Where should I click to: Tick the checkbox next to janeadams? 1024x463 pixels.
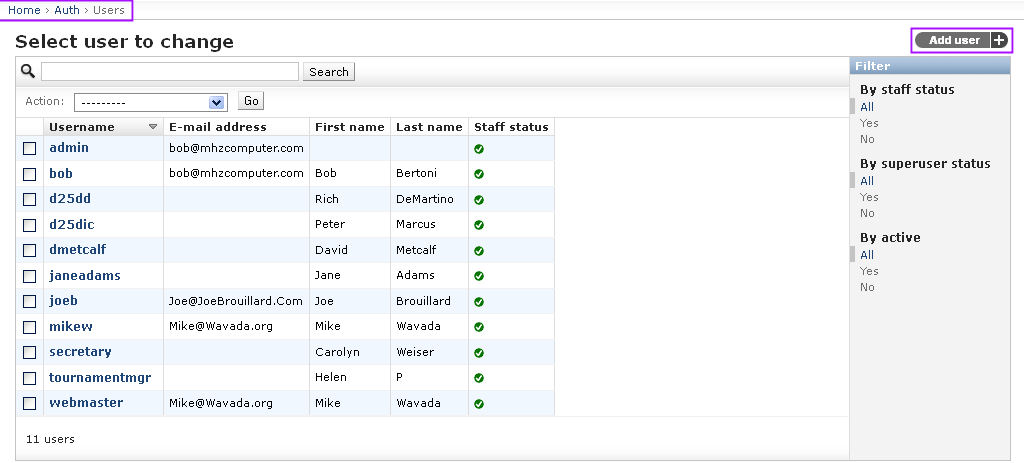pyautogui.click(x=30, y=276)
